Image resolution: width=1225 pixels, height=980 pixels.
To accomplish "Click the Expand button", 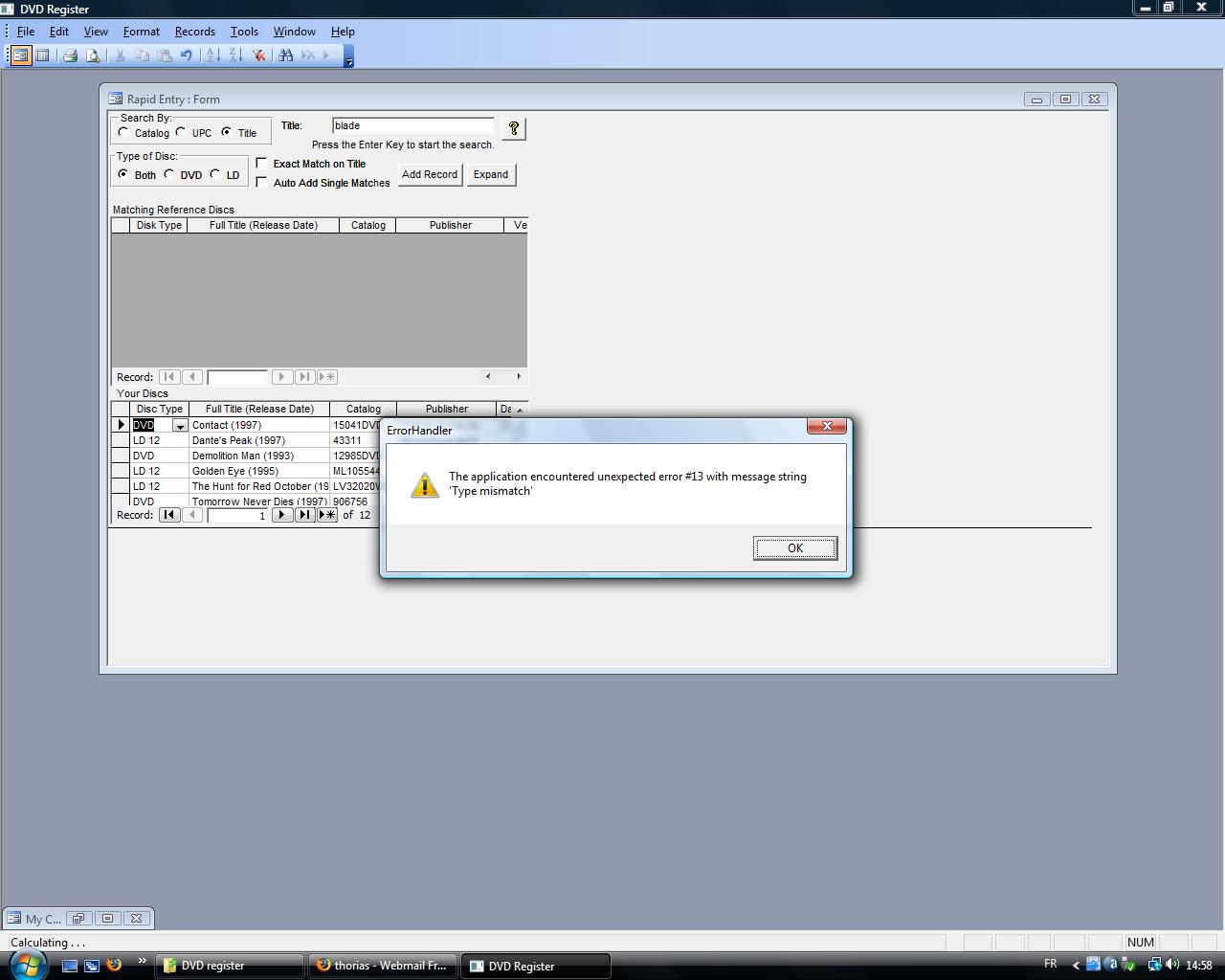I will [x=491, y=174].
